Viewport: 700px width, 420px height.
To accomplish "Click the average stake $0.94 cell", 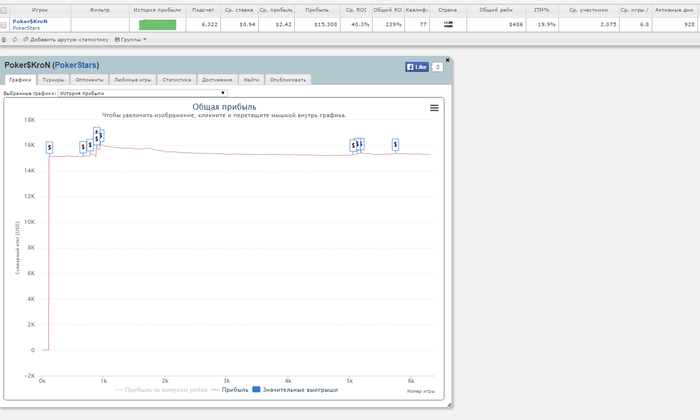I will pos(239,25).
